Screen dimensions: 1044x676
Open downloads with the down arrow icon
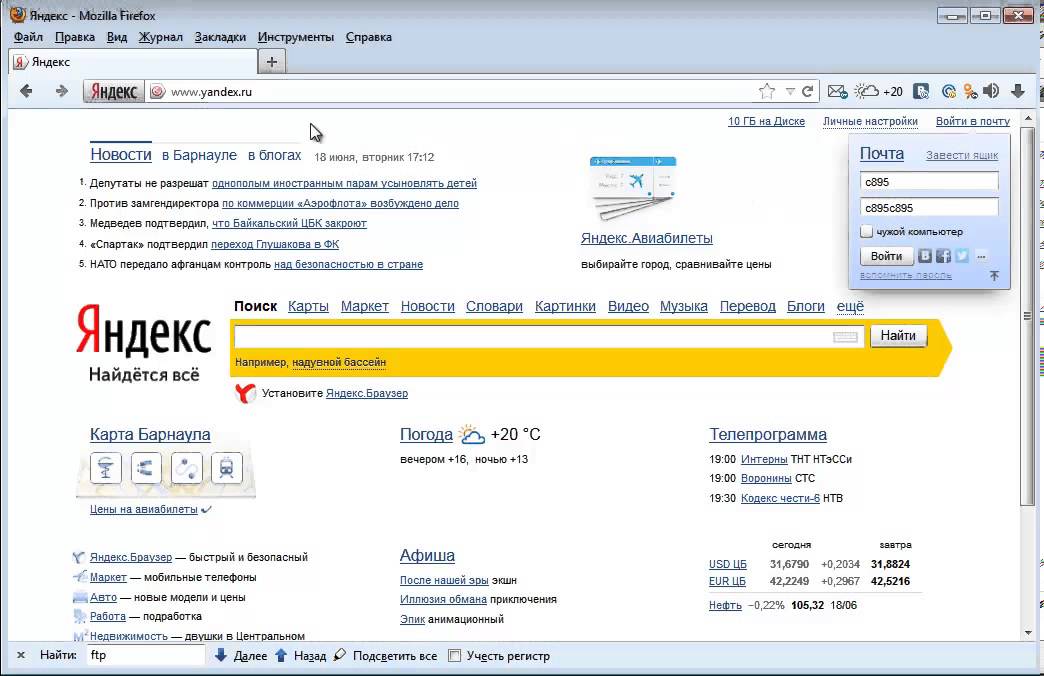tap(1017, 91)
